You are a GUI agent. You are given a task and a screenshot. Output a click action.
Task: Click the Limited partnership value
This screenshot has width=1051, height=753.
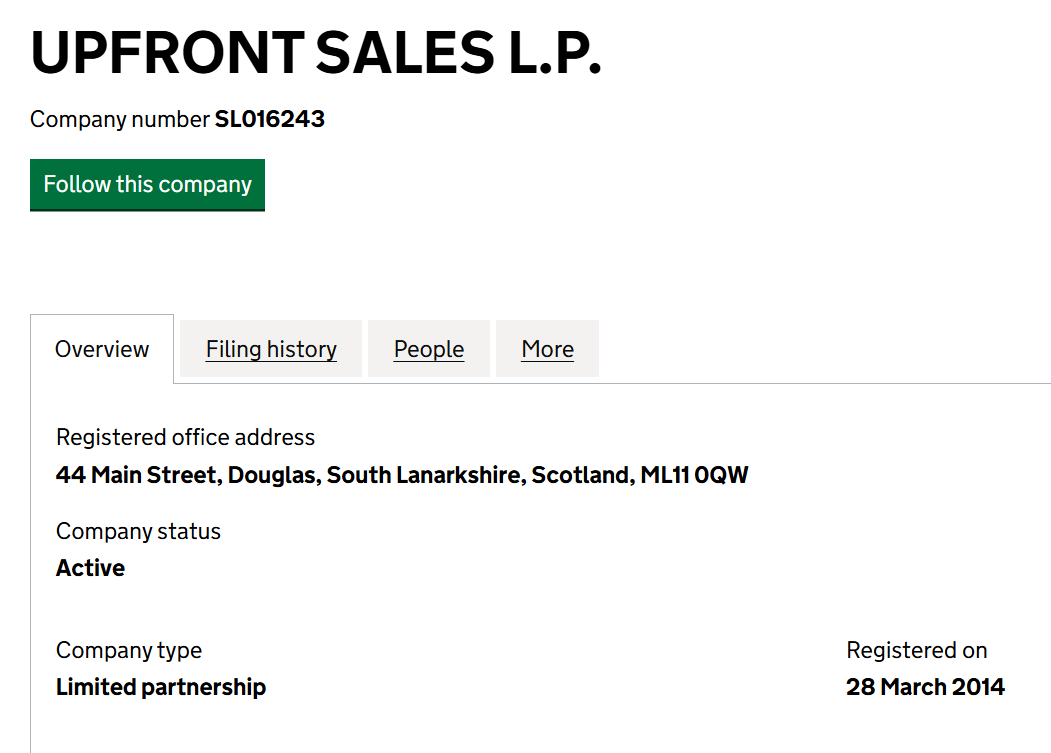[x=161, y=687]
